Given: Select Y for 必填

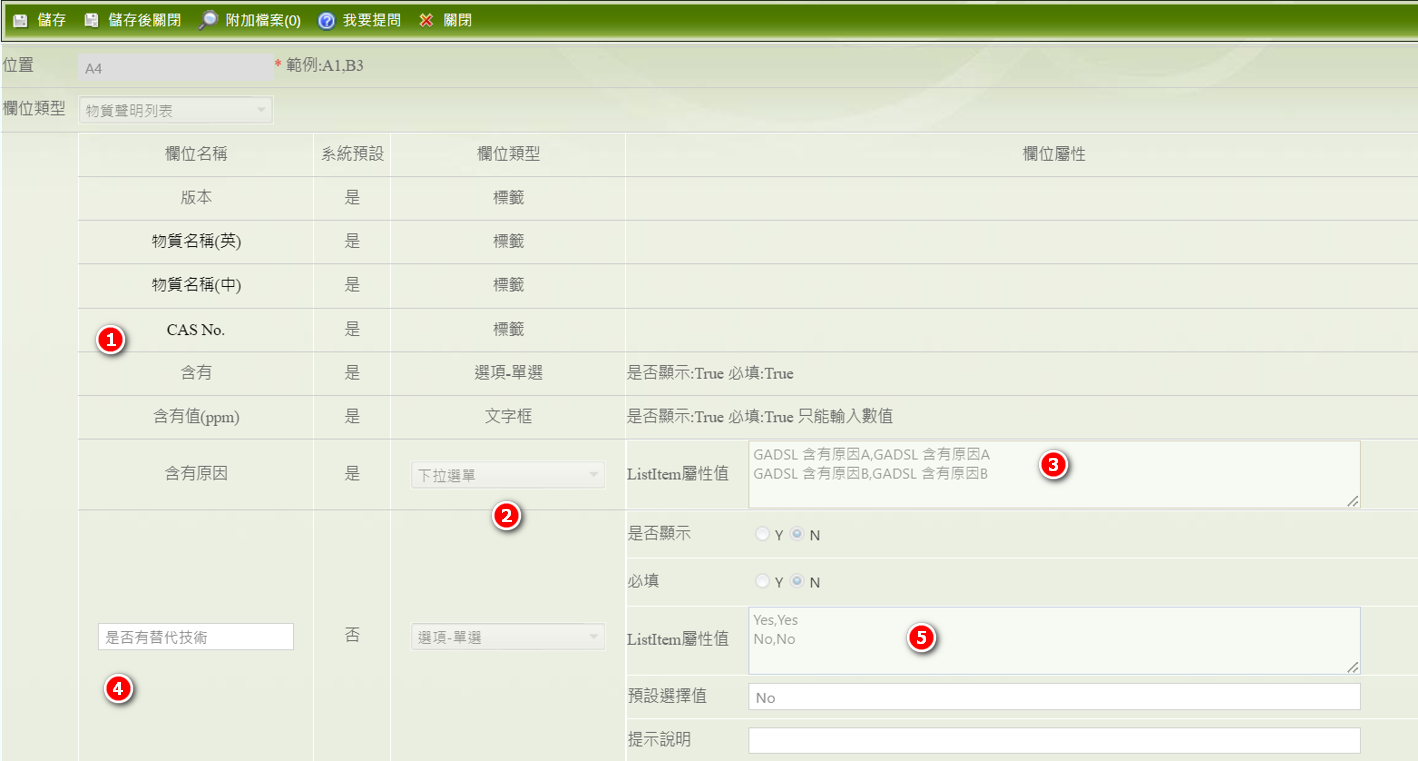Looking at the screenshot, I should point(763,582).
